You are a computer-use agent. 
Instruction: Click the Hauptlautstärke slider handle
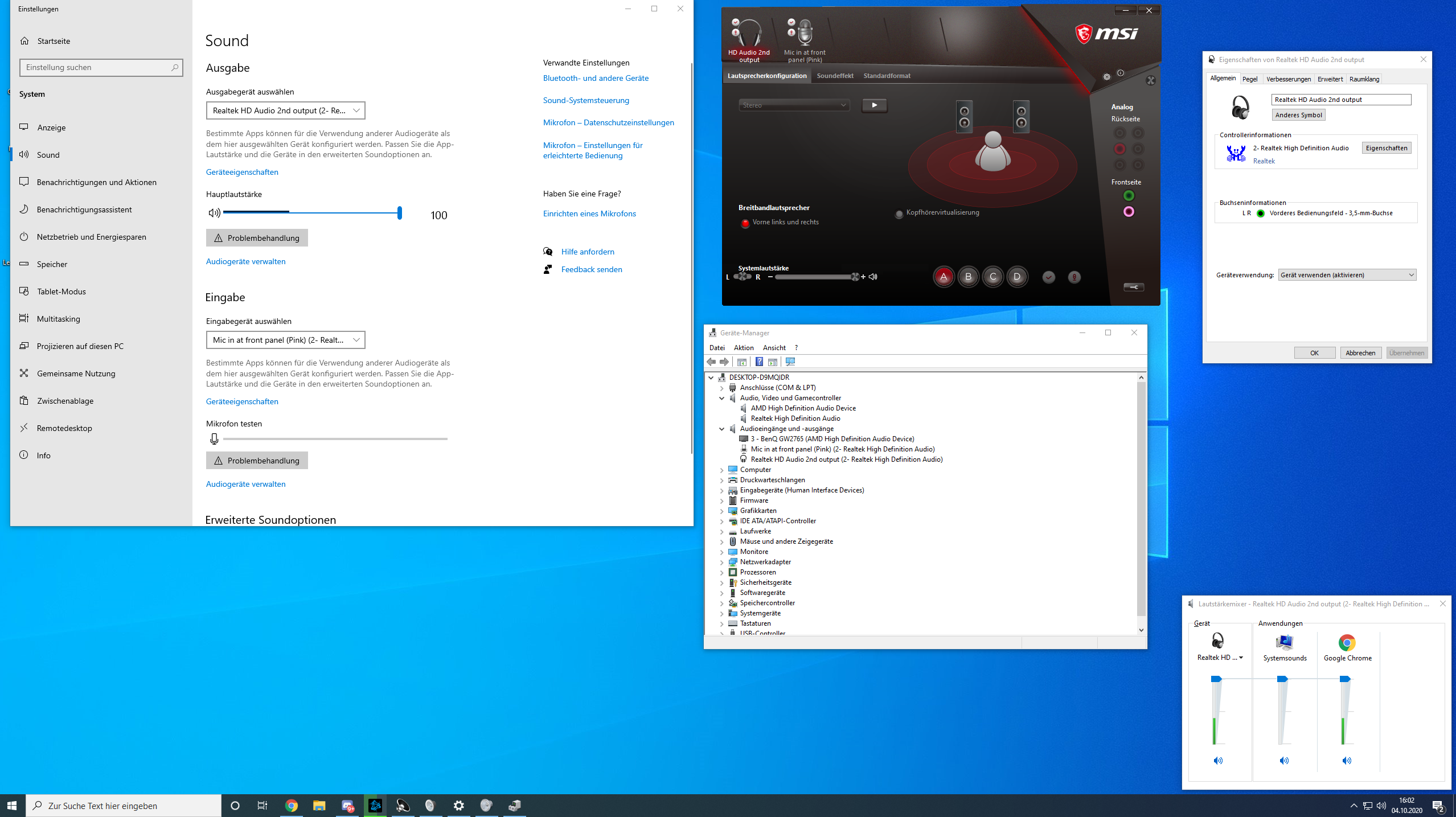pos(400,213)
